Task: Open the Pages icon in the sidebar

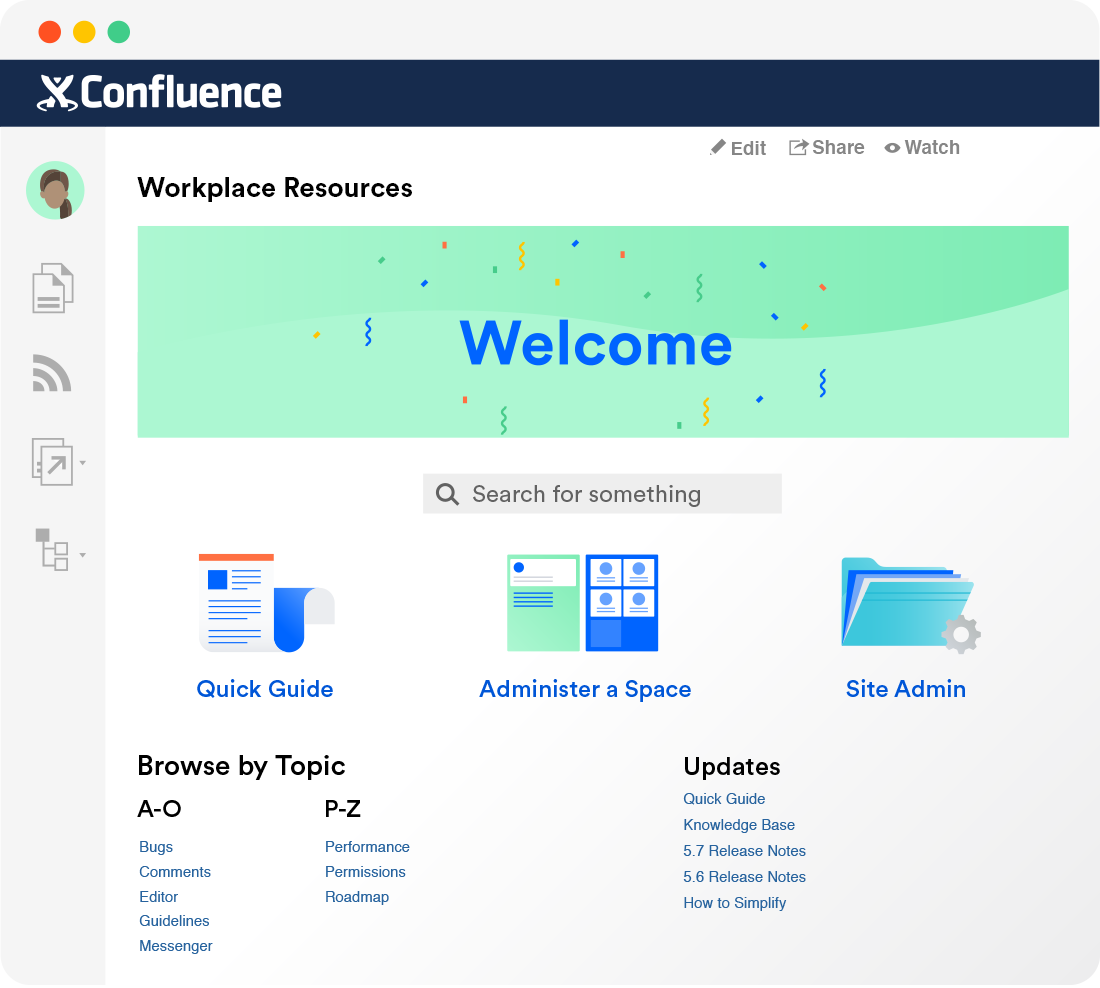Action: pos(51,287)
